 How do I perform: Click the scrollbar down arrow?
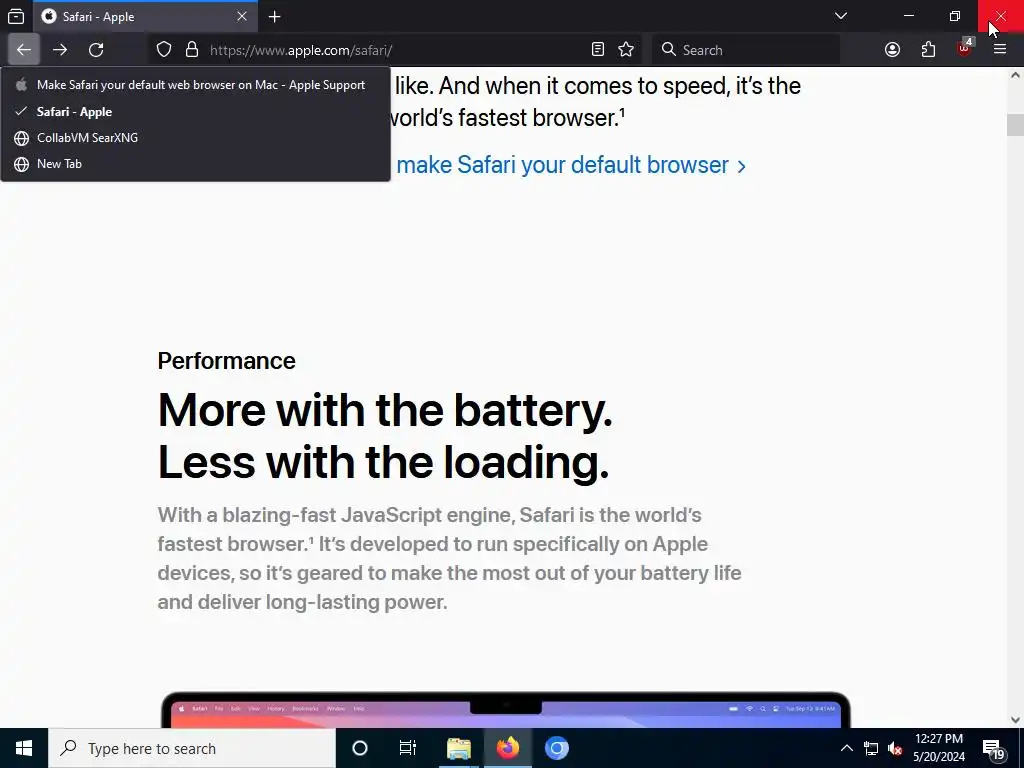coord(1015,720)
